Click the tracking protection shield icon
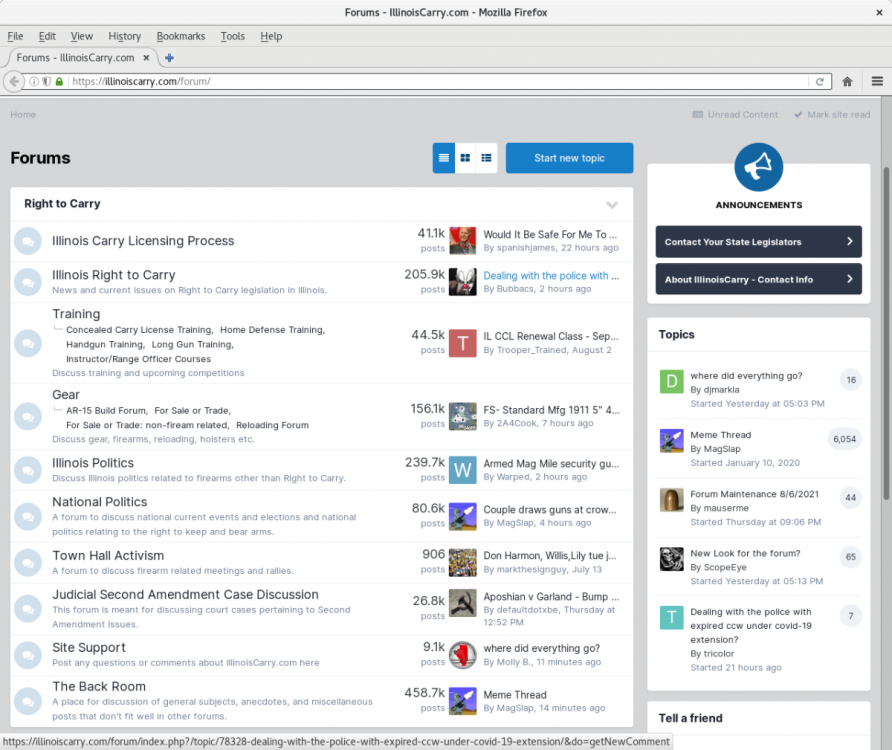 pos(47,81)
